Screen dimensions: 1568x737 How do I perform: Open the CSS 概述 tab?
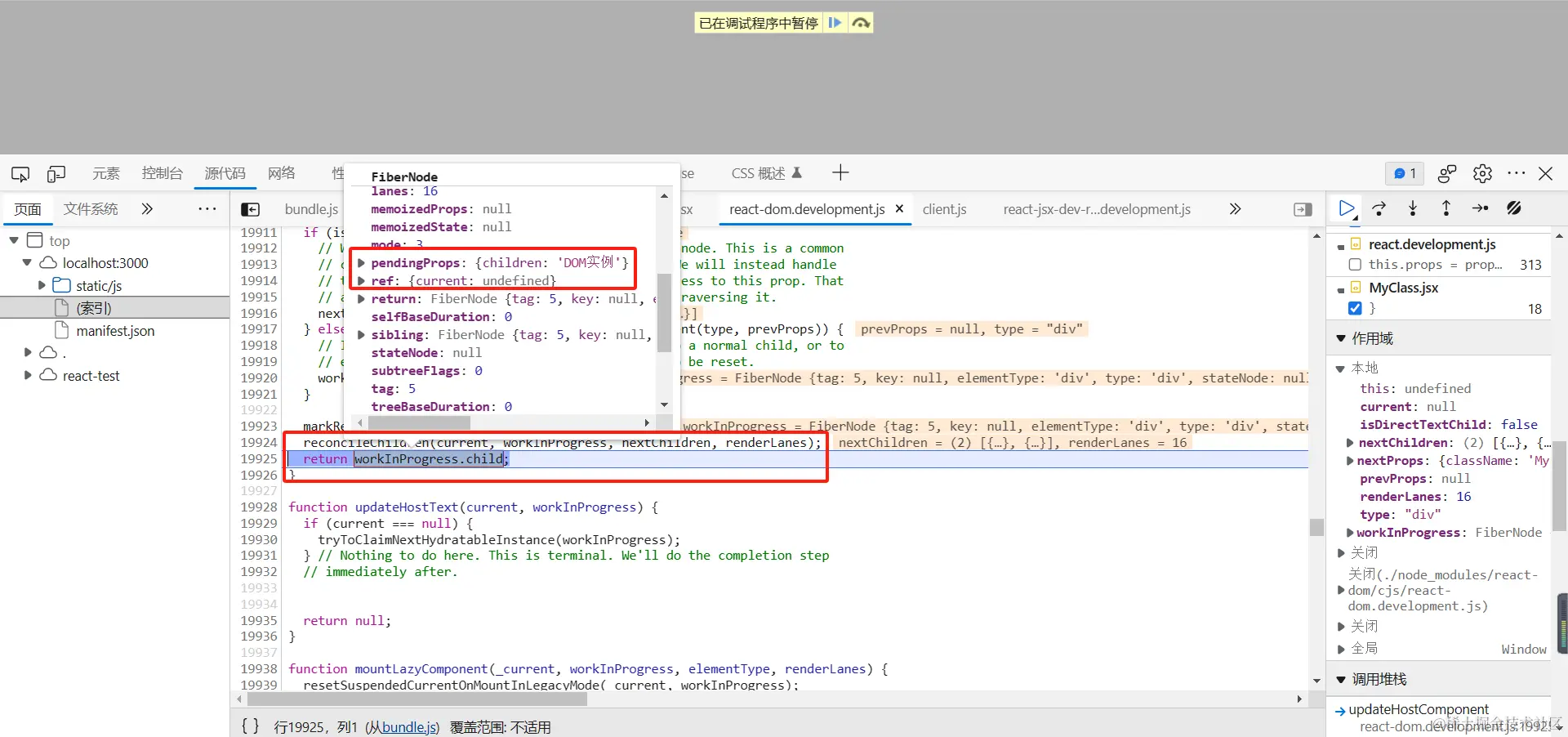tap(767, 173)
